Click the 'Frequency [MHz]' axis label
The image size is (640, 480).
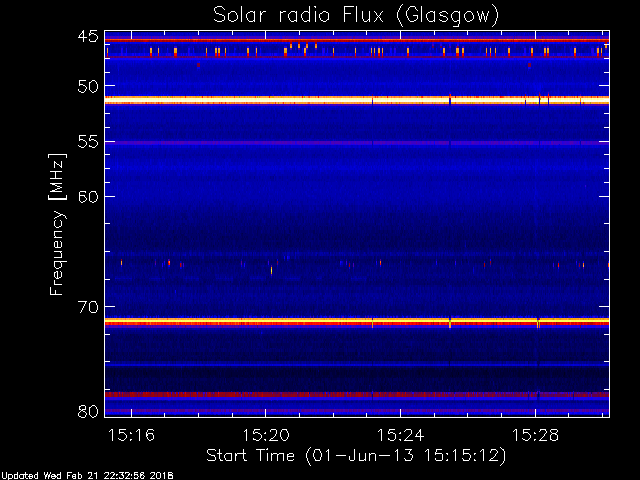click(58, 223)
